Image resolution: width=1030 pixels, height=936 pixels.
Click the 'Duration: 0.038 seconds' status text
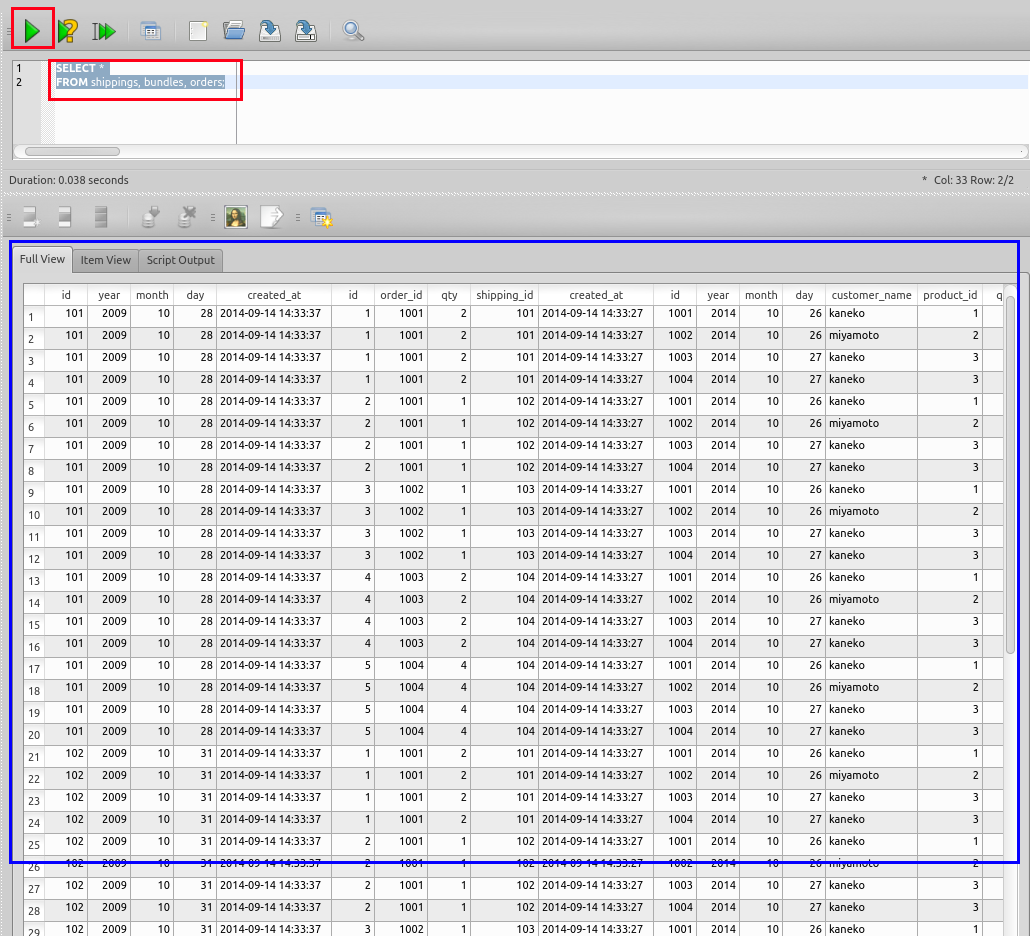69,180
